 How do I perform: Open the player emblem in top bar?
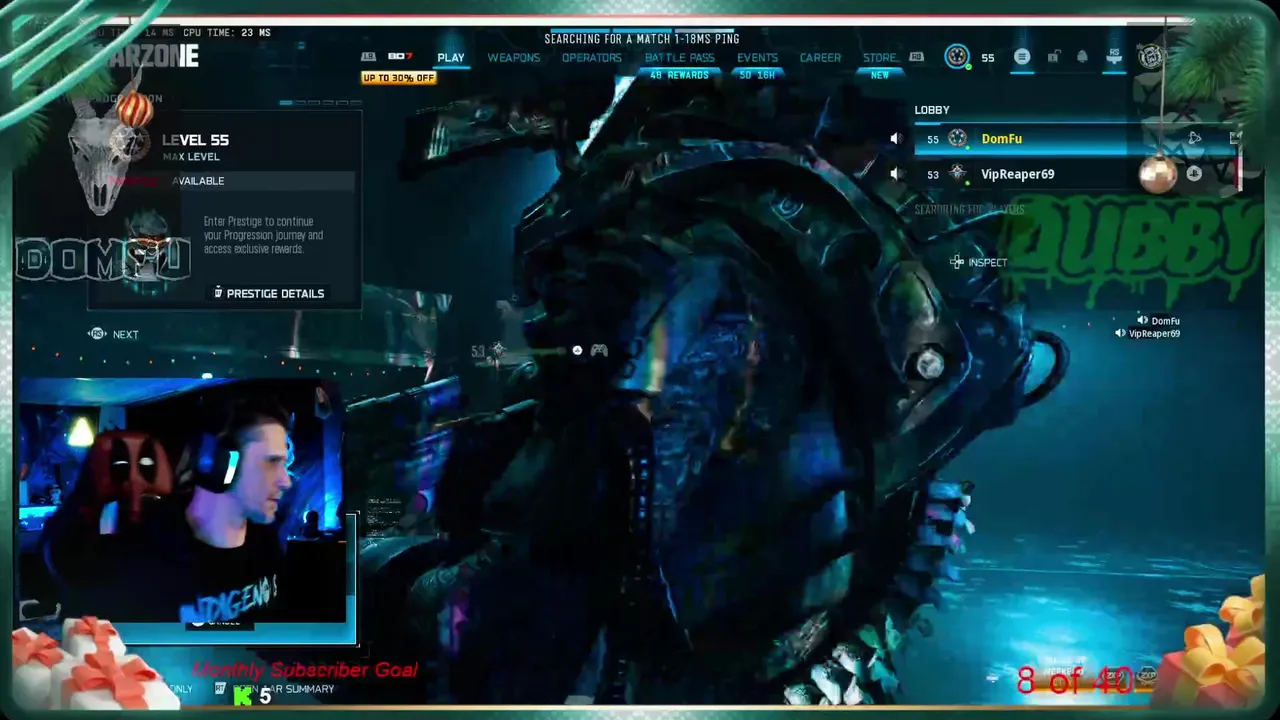click(957, 57)
